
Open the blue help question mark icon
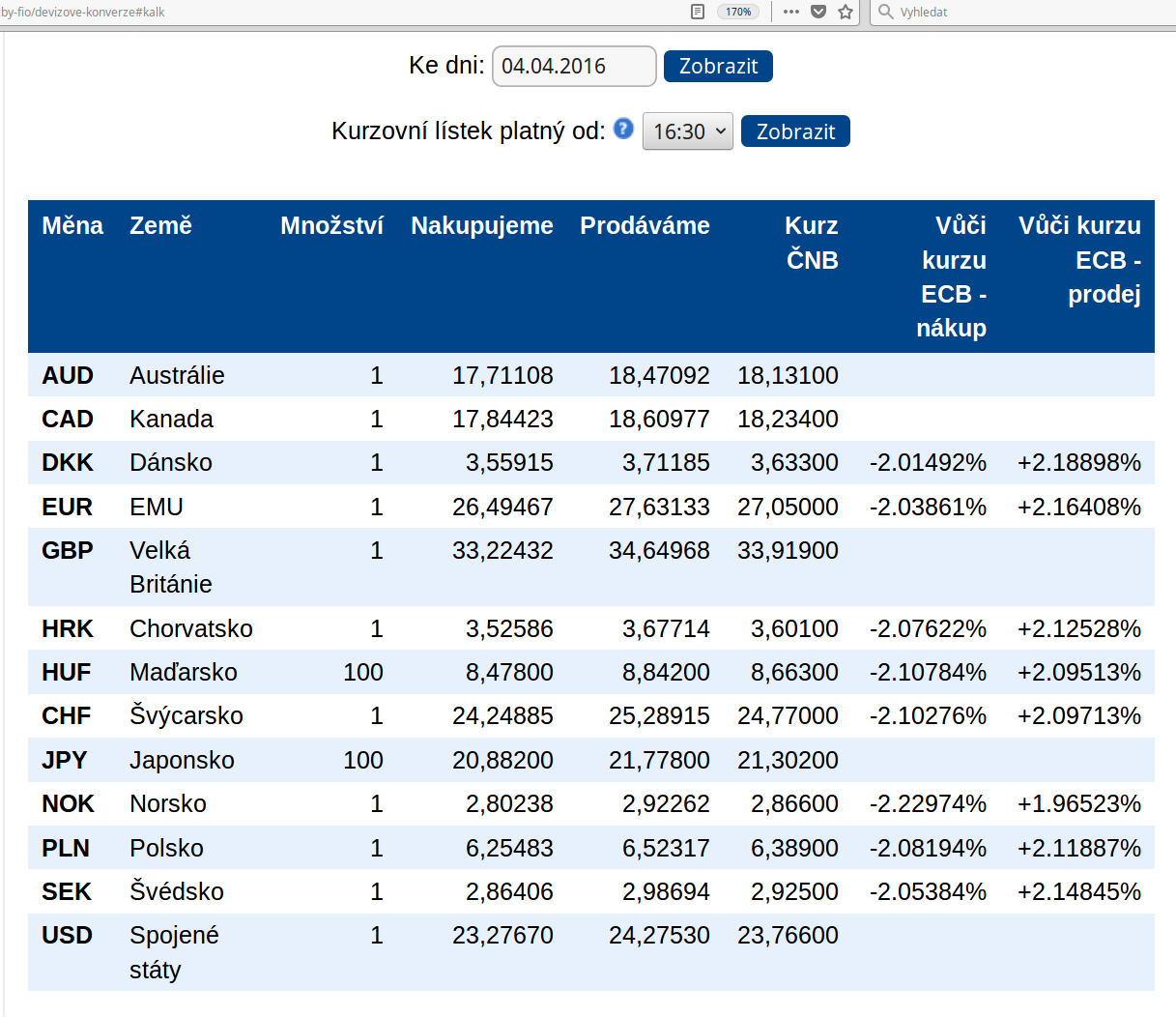(623, 128)
